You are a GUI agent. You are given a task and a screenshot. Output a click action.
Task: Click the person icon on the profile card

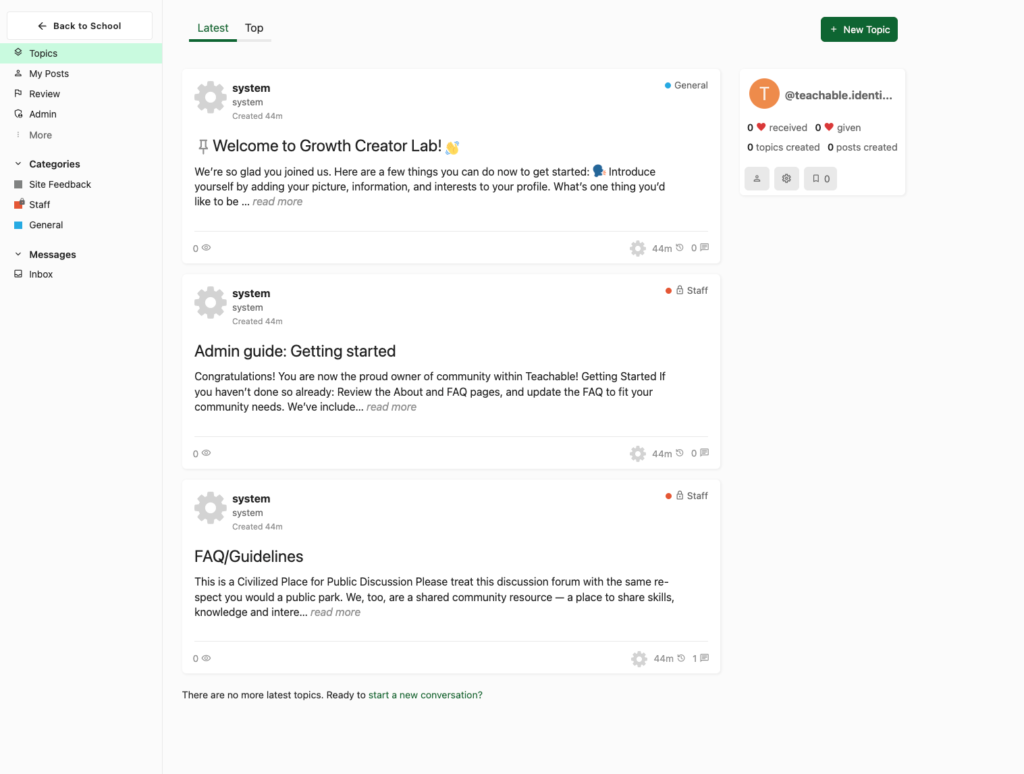(x=757, y=177)
